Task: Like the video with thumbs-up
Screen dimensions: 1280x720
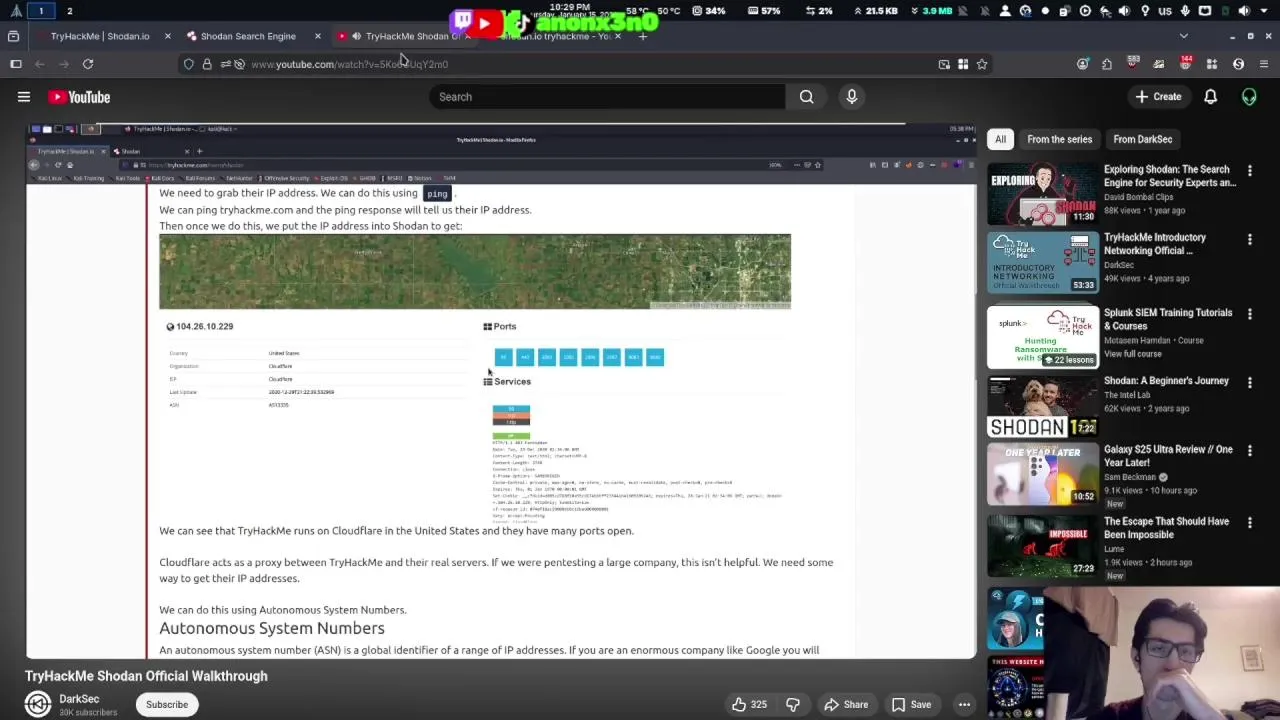Action: [x=748, y=704]
